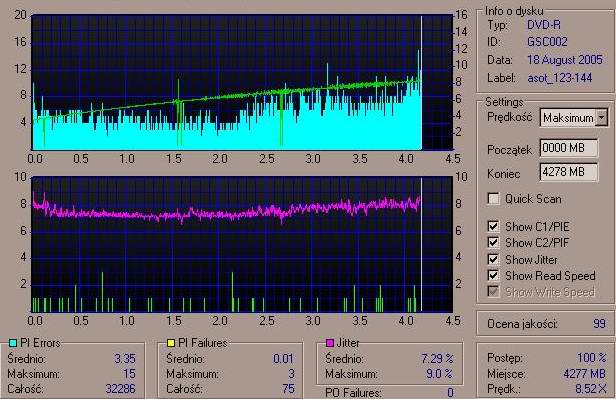Click the PI Errors Maksimum value 15
The height and width of the screenshot is (399, 616).
click(x=129, y=373)
